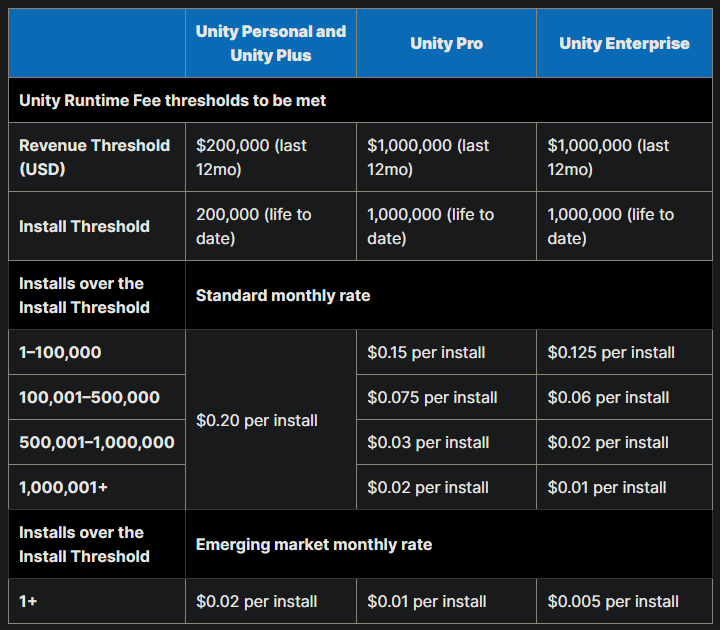Select the Unity Enterprise column header
720x630 pixels.
click(x=624, y=43)
